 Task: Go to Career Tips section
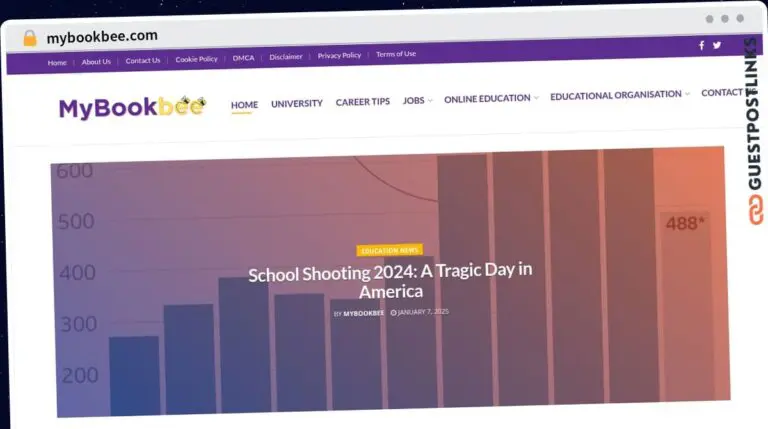(363, 102)
